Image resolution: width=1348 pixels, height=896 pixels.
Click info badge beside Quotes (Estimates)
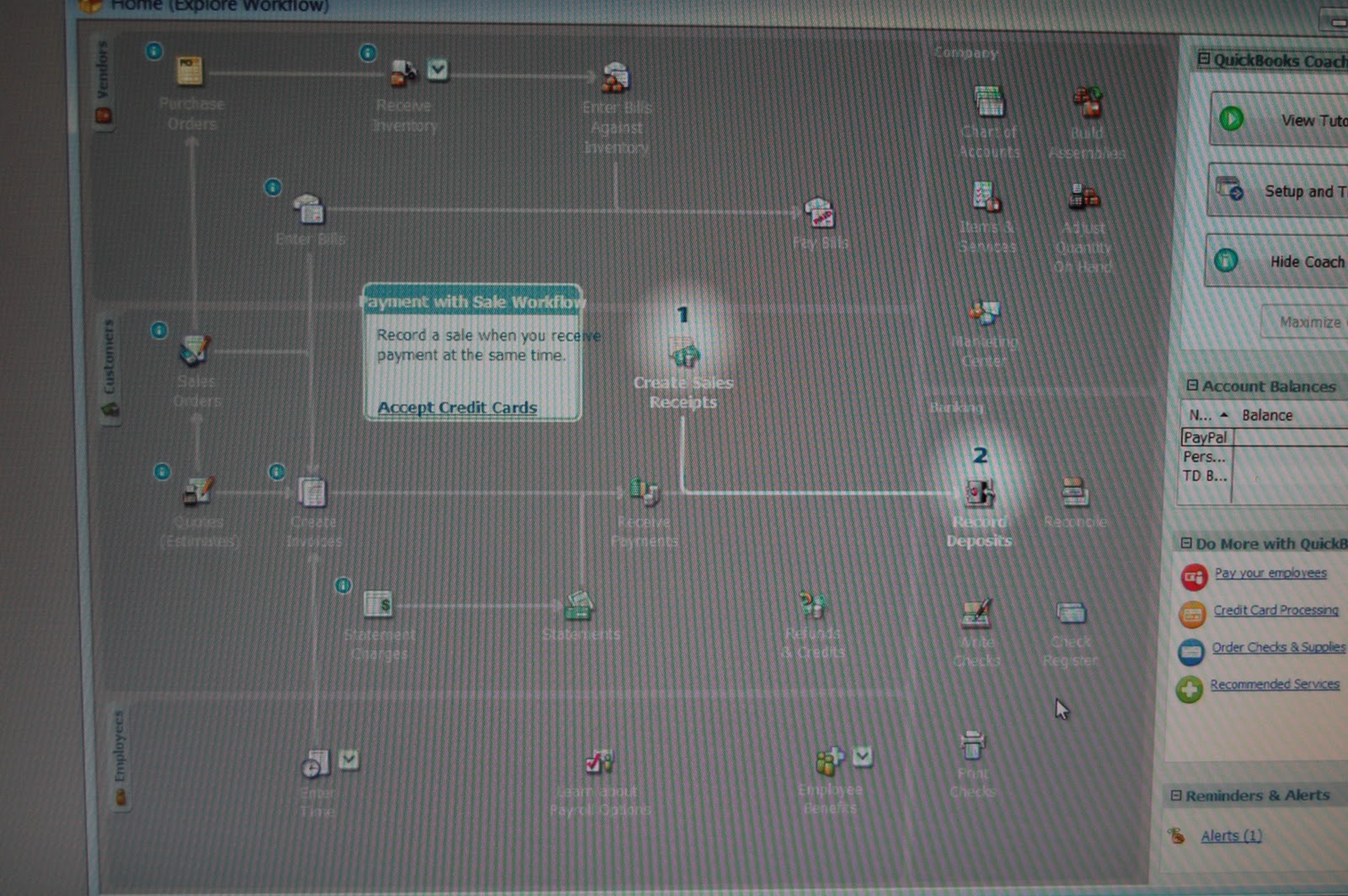pyautogui.click(x=163, y=472)
